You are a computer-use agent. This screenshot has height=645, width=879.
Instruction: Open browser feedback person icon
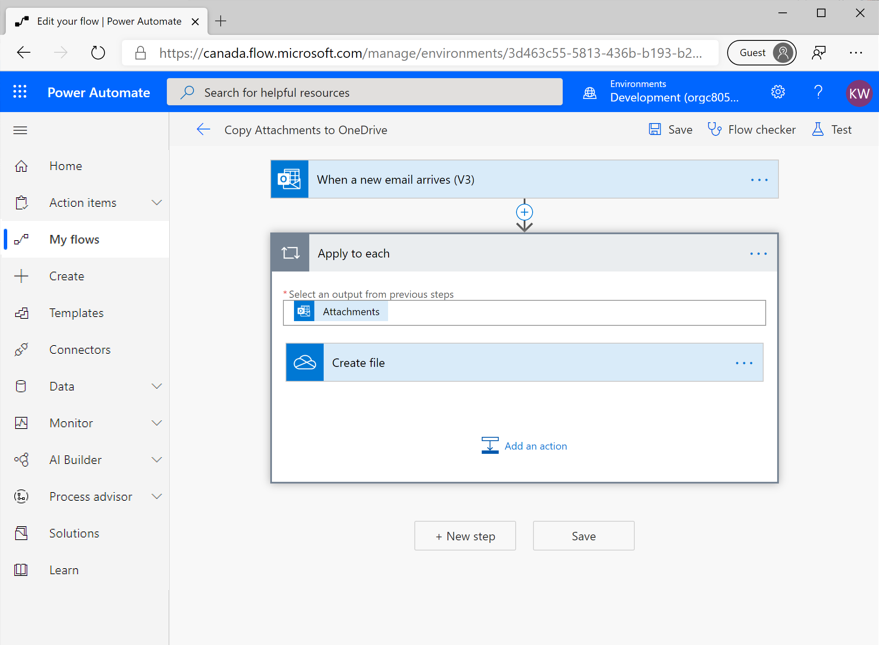point(819,53)
